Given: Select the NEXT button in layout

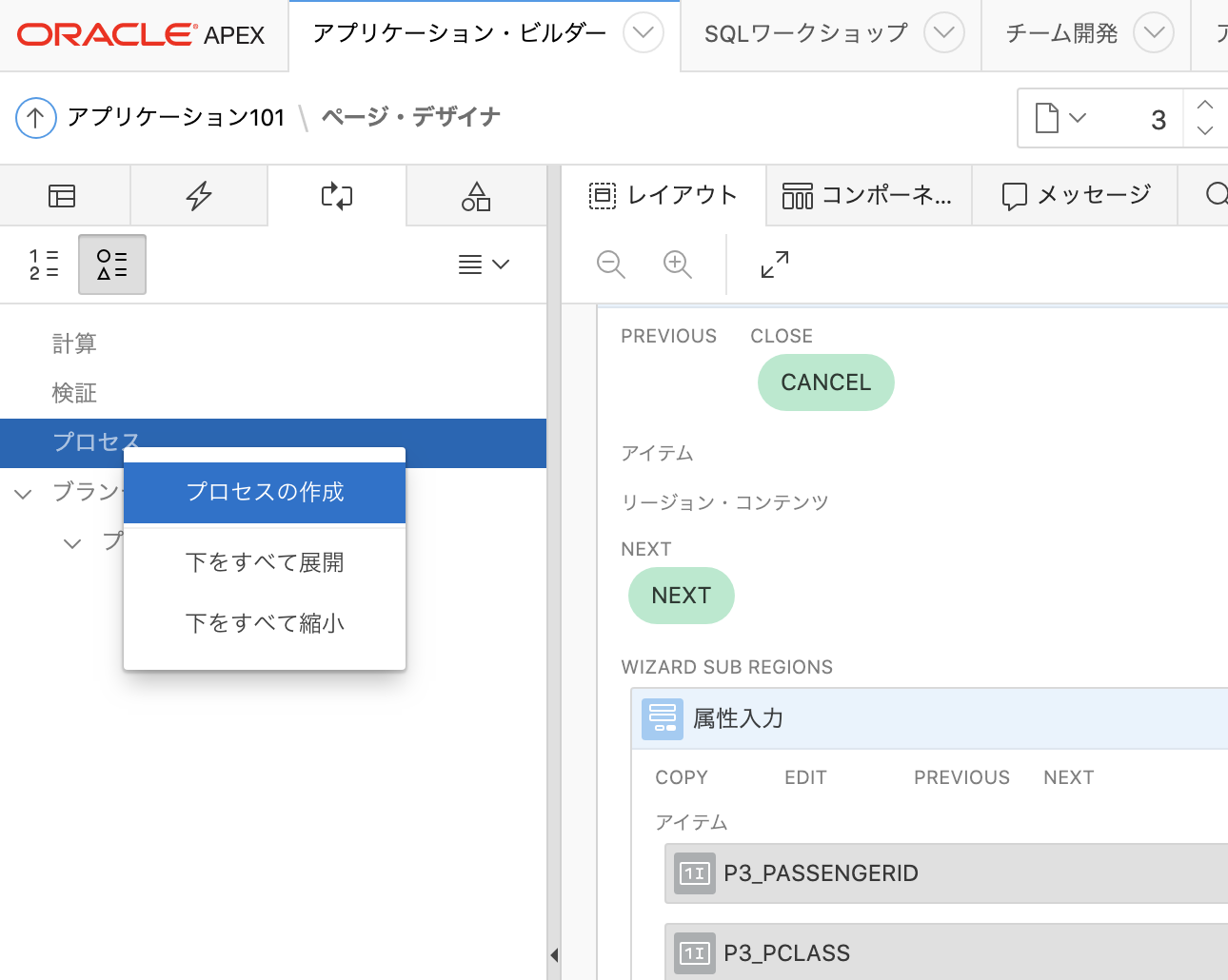Looking at the screenshot, I should [x=682, y=596].
